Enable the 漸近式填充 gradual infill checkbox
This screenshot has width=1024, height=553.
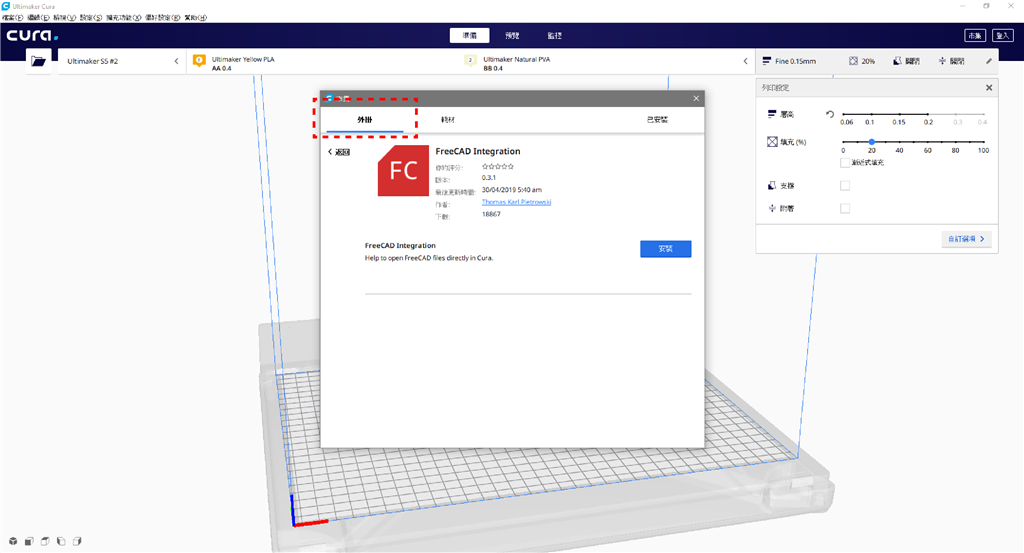845,162
